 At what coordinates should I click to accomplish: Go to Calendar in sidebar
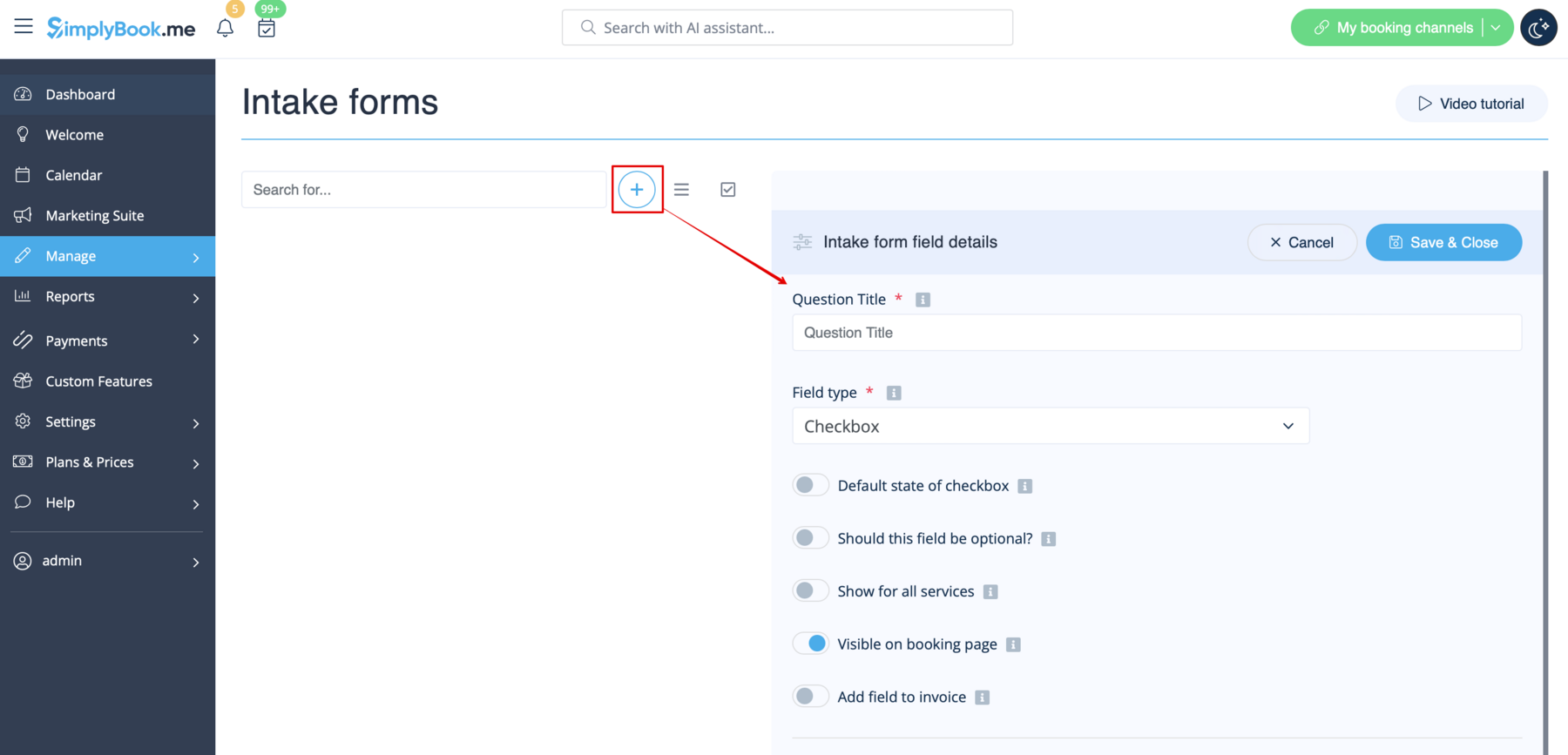pos(74,175)
